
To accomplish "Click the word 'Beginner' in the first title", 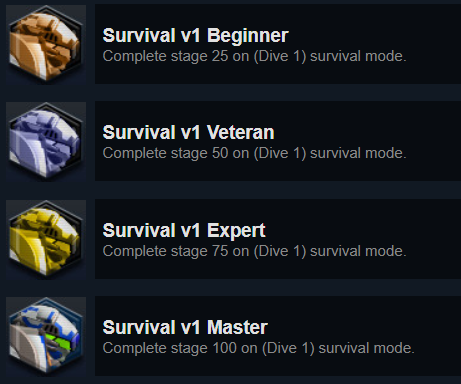I will tap(247, 36).
